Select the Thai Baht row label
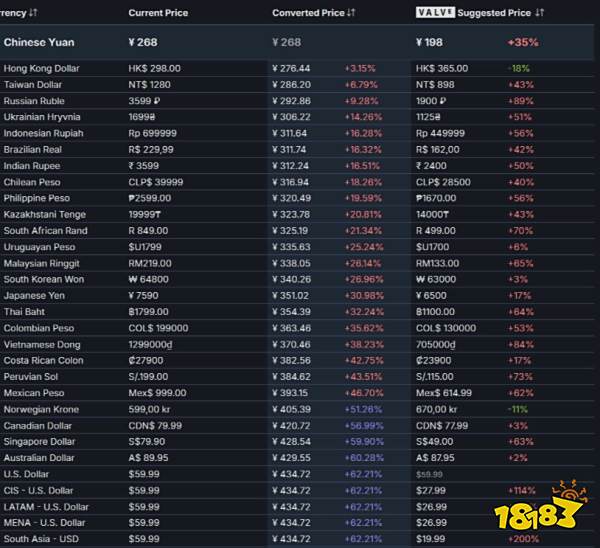The width and height of the screenshot is (600, 548). click(24, 312)
